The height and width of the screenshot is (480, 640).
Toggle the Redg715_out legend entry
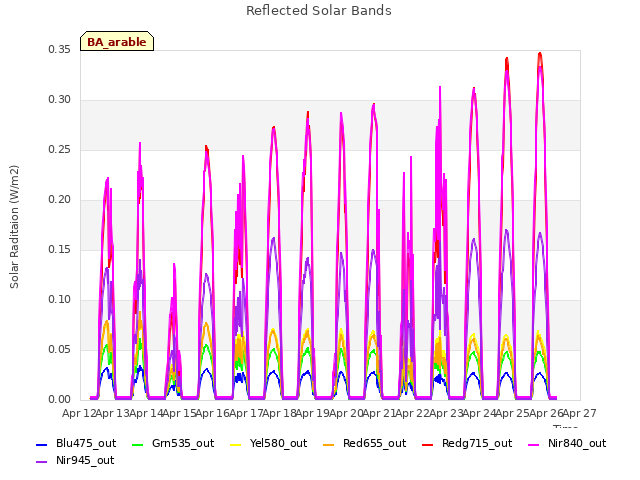point(467,444)
